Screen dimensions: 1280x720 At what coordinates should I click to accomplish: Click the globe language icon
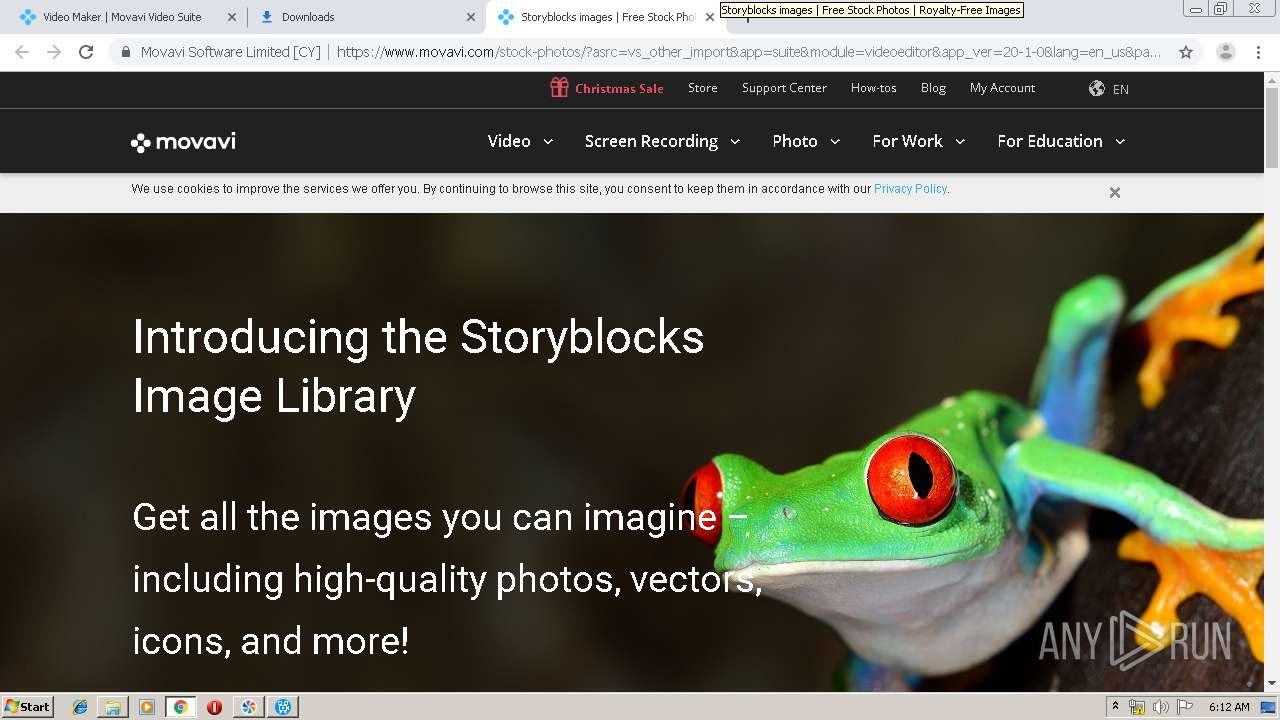click(1097, 88)
